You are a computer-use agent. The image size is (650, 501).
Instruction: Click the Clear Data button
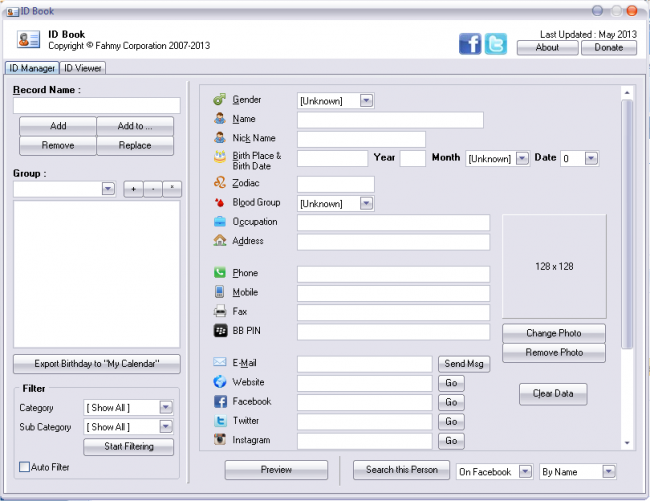tap(553, 394)
